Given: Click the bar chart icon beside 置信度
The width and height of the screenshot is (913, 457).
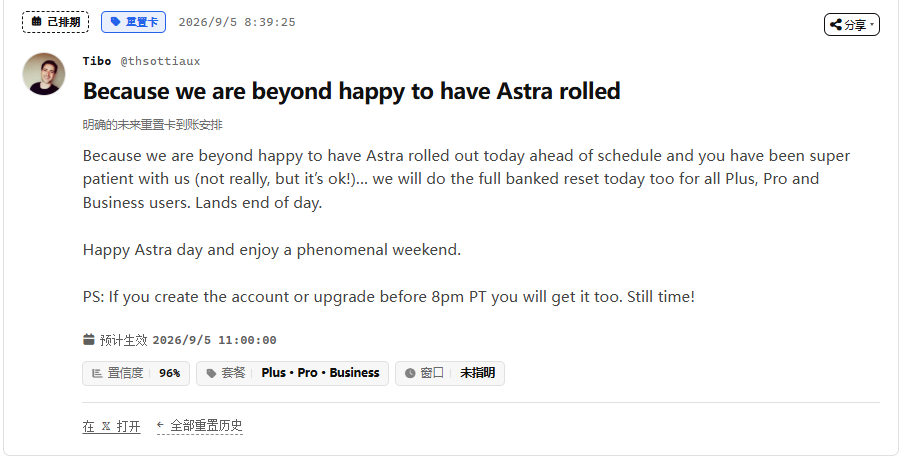Looking at the screenshot, I should click(97, 373).
